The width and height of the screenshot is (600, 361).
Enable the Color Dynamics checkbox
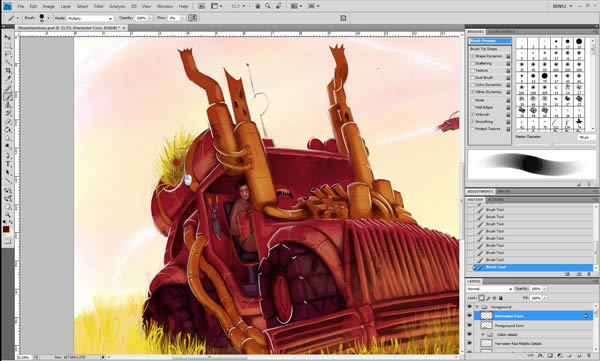click(473, 85)
